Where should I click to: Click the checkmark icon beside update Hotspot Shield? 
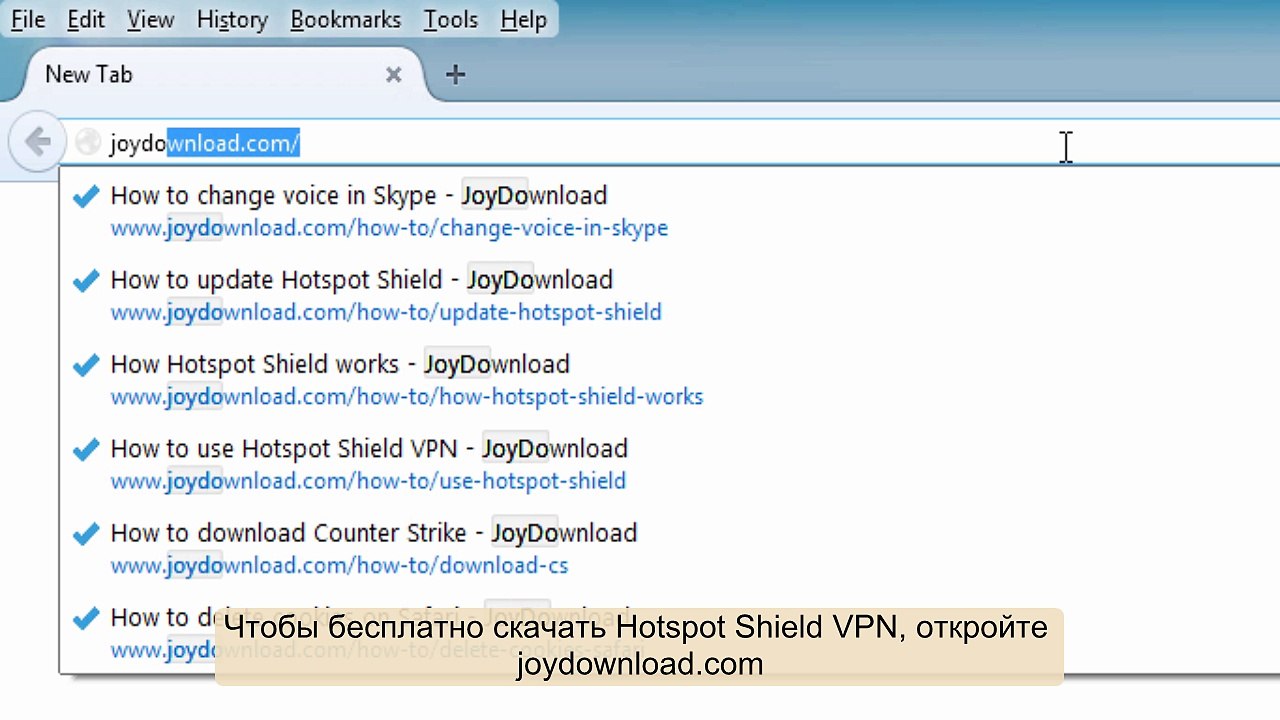pos(86,280)
